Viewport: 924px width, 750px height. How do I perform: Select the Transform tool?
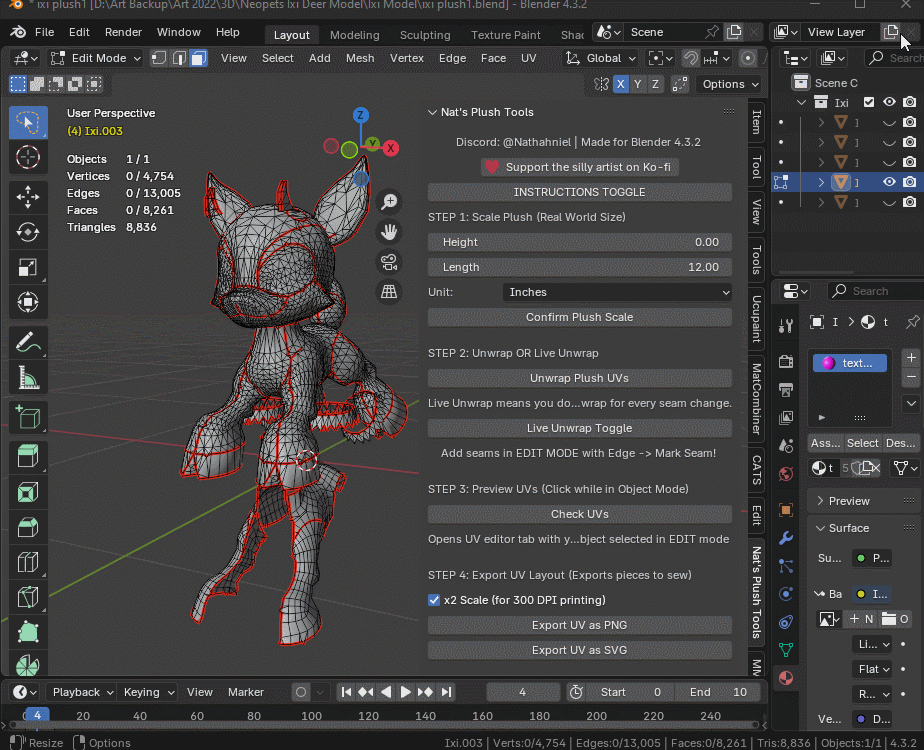28,303
